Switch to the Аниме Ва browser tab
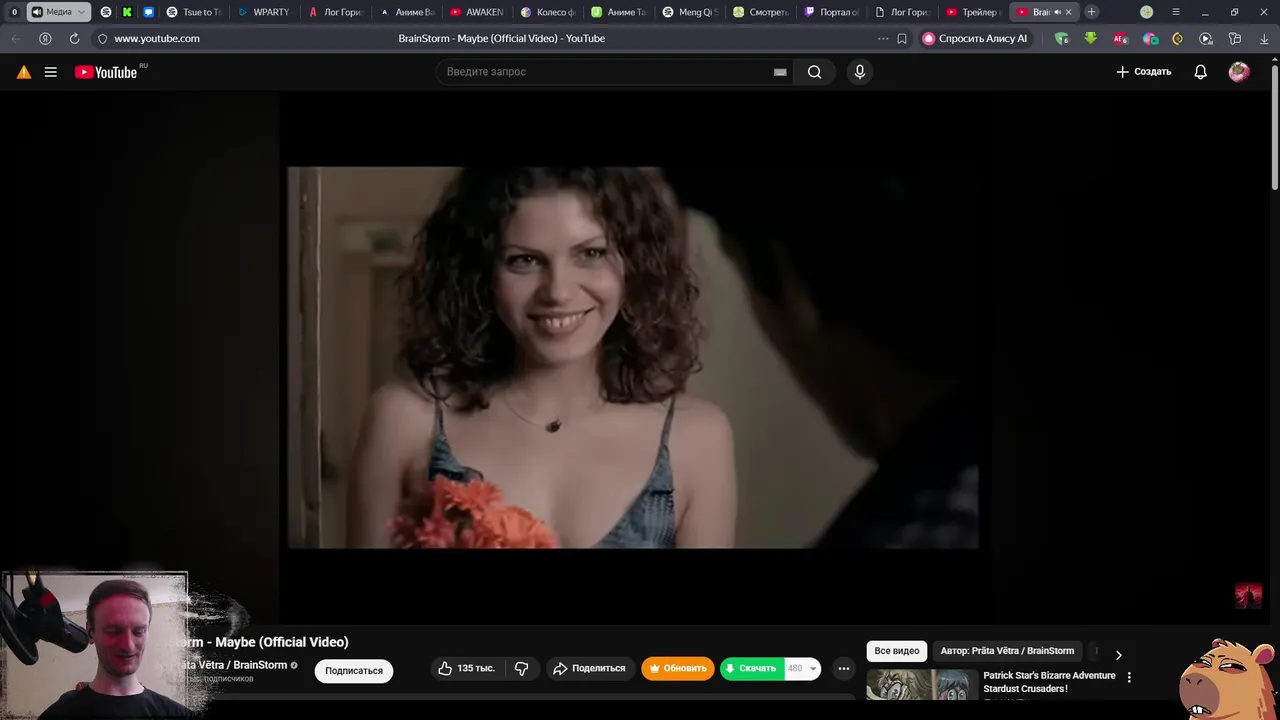1280x720 pixels. pos(406,12)
